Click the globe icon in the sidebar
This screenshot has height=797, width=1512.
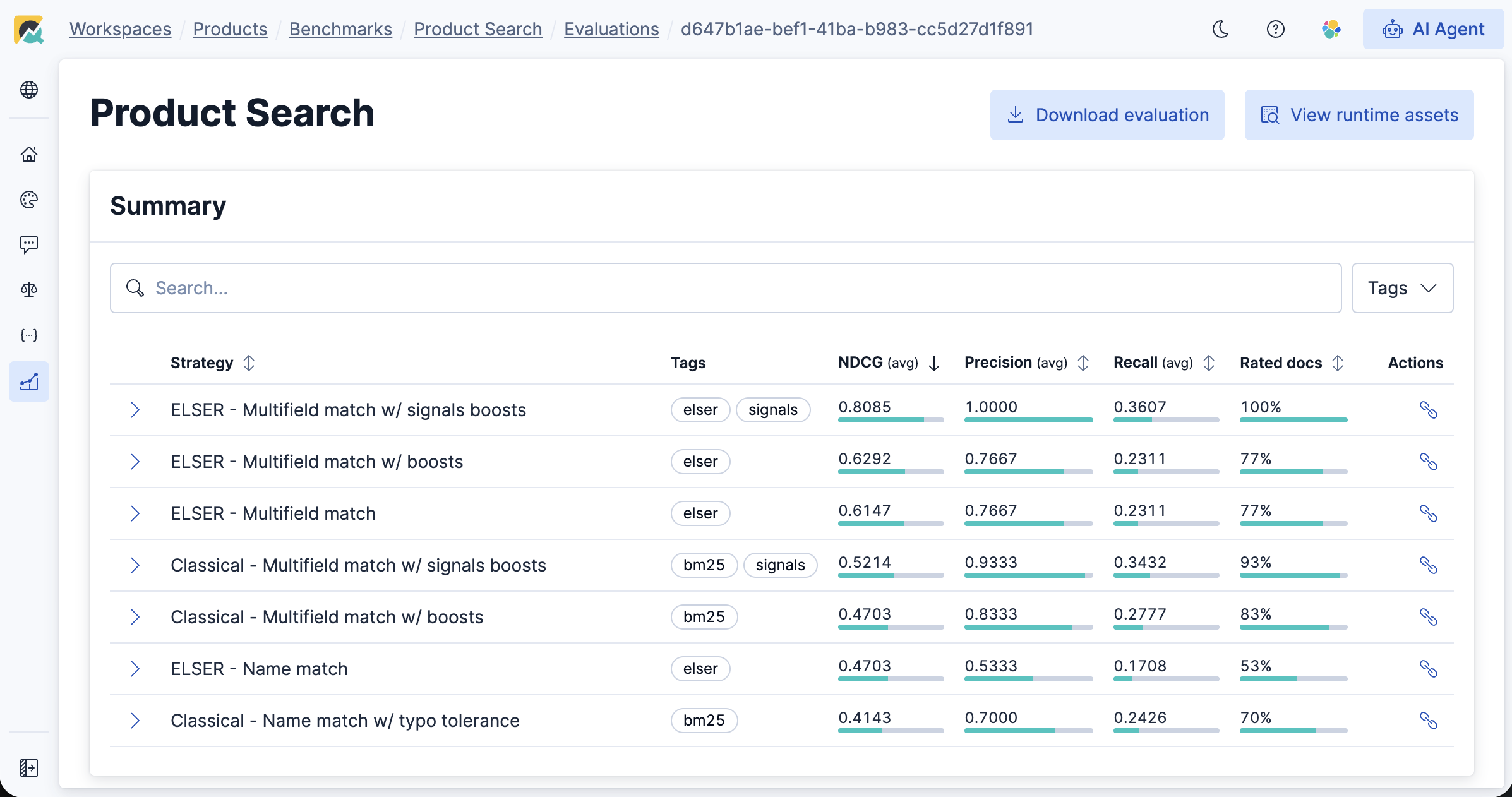29,90
